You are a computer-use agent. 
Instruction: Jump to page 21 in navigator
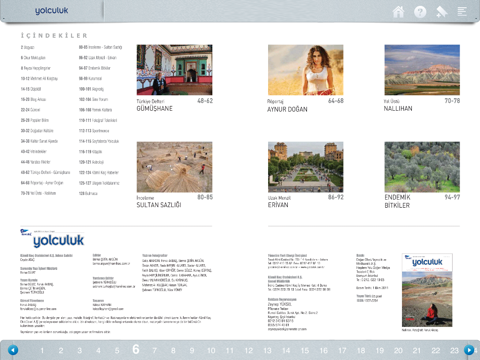tap(417, 351)
